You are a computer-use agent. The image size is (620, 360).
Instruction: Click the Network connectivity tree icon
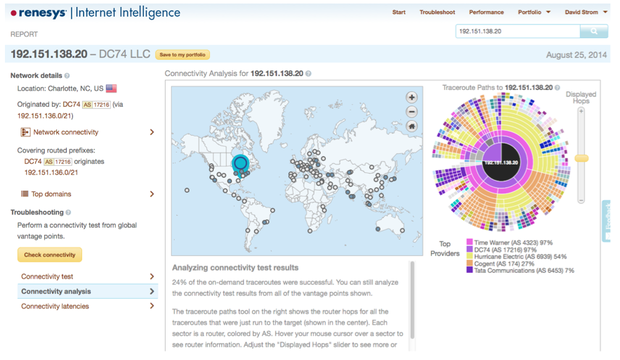25,132
